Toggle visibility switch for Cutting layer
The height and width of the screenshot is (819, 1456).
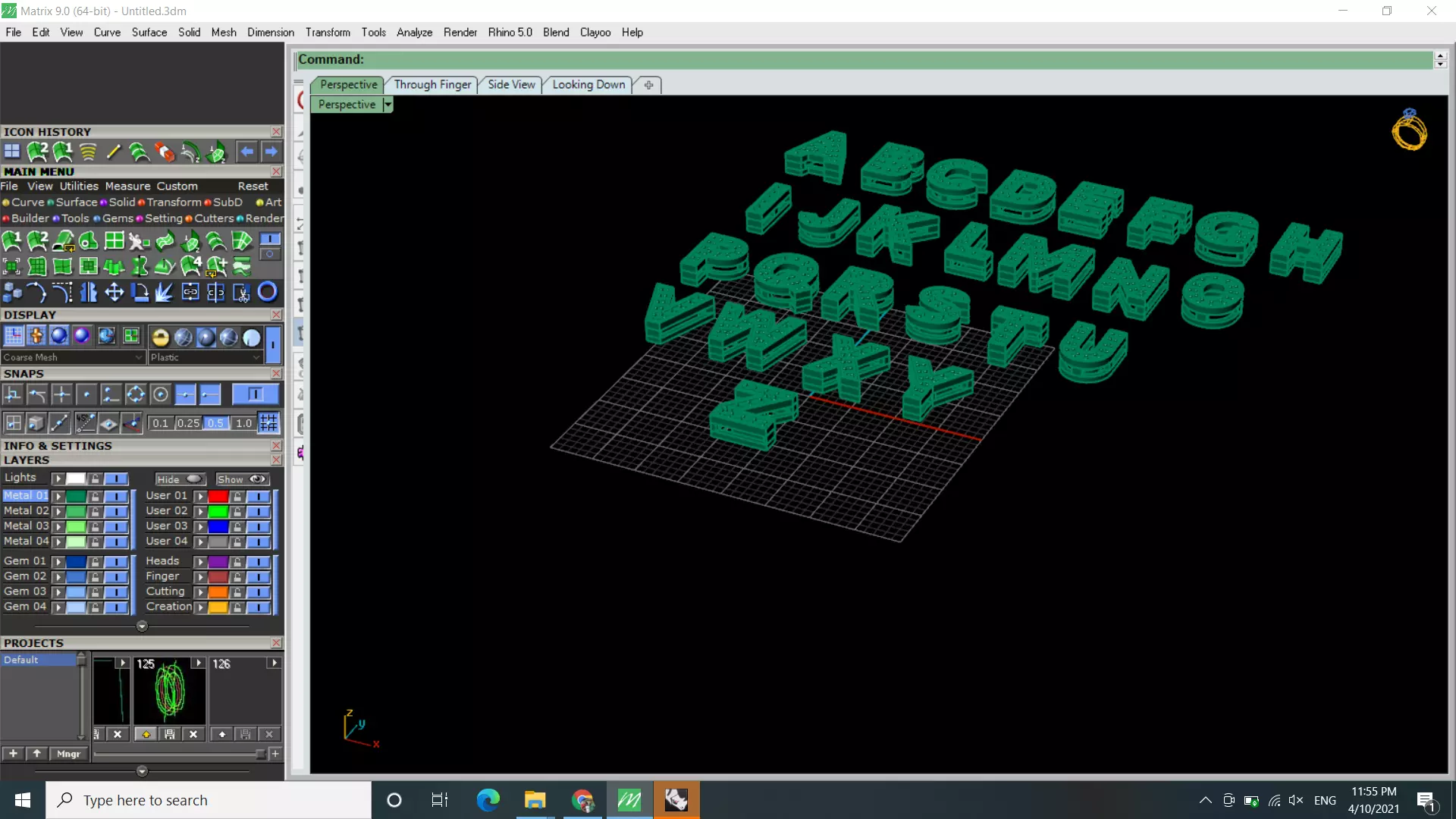[258, 592]
